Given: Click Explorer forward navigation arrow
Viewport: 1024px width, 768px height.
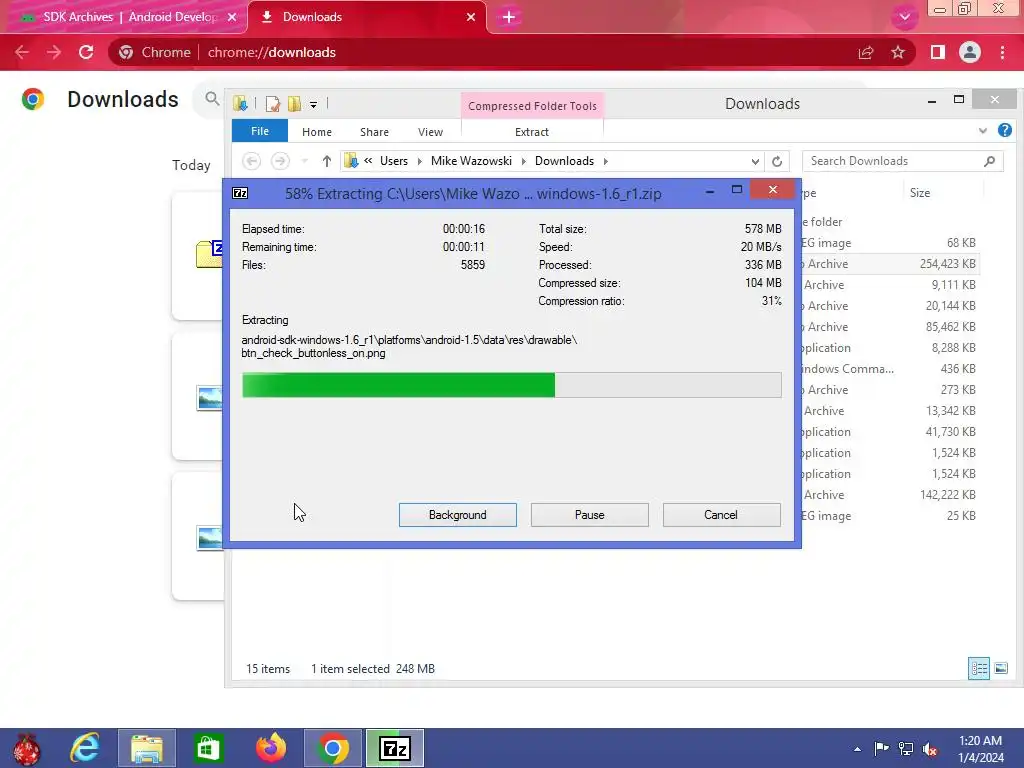Looking at the screenshot, I should (x=280, y=161).
